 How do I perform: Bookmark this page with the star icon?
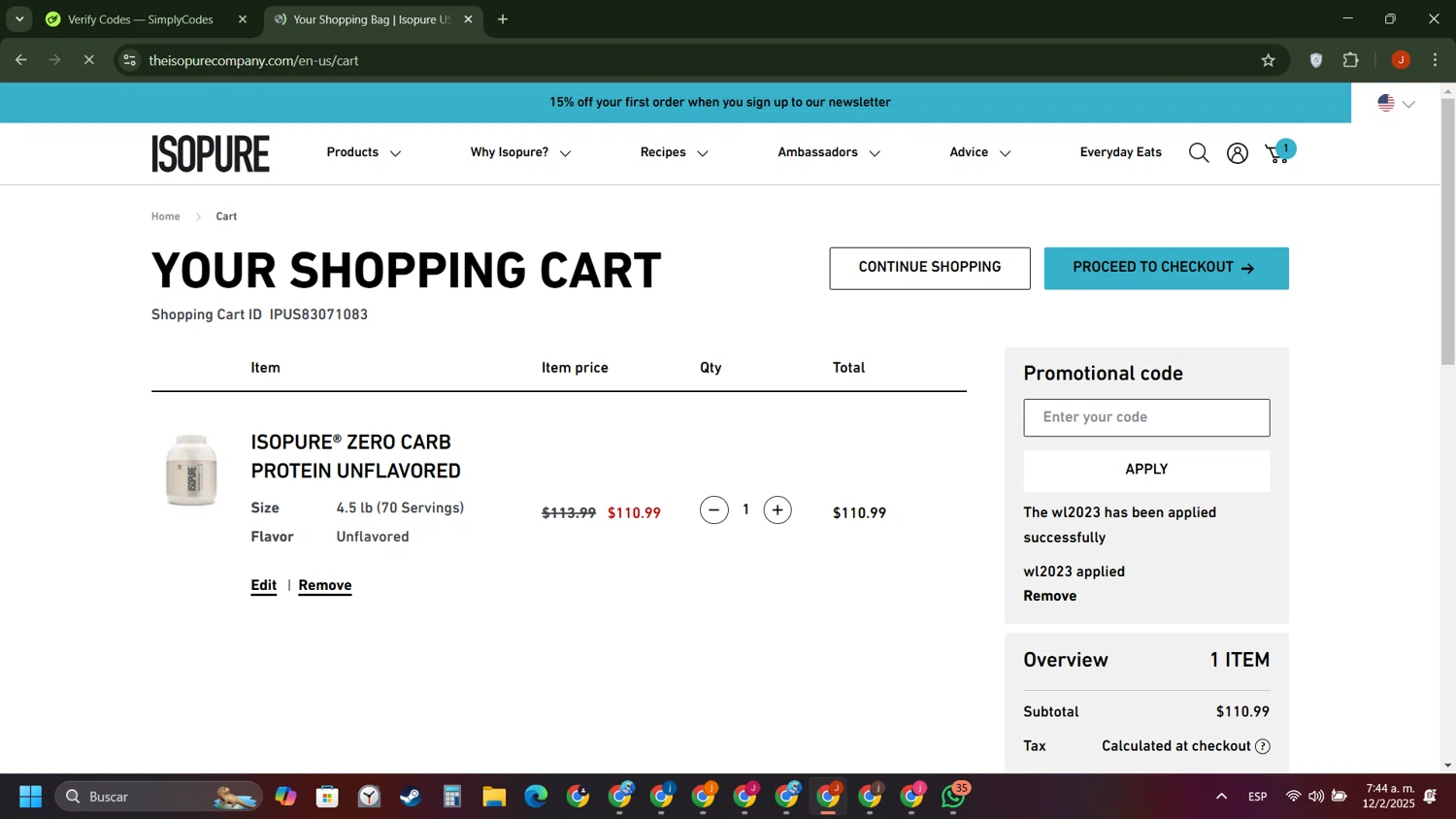pos(1268,60)
